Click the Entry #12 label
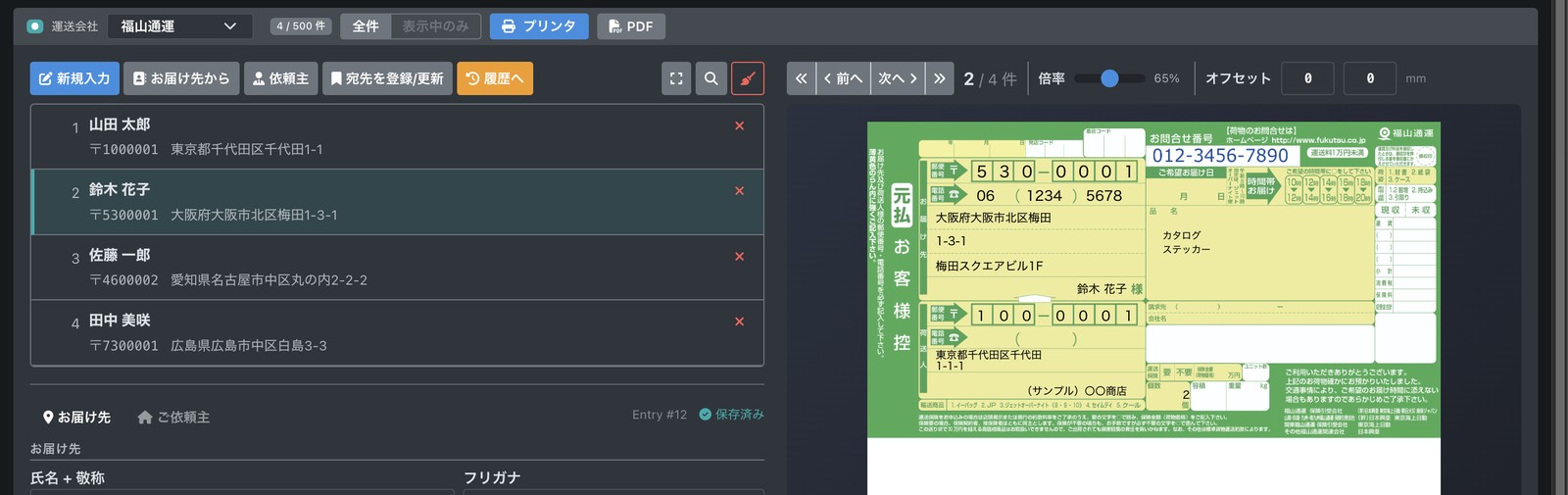The width and height of the screenshot is (1568, 495). [660, 415]
